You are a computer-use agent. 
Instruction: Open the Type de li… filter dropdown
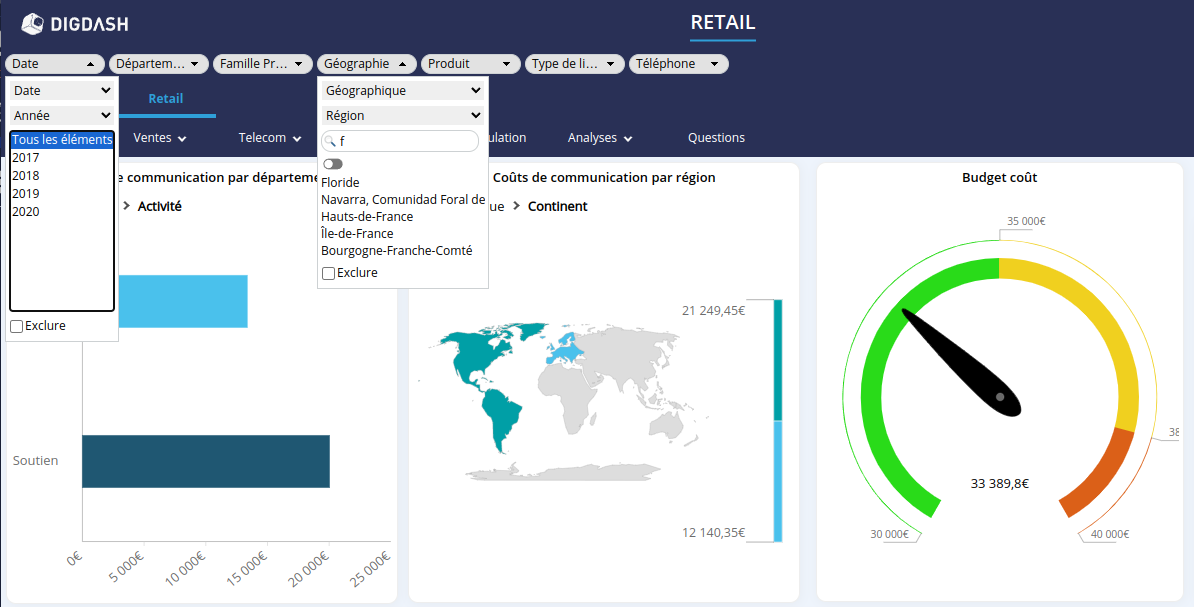[x=575, y=64]
